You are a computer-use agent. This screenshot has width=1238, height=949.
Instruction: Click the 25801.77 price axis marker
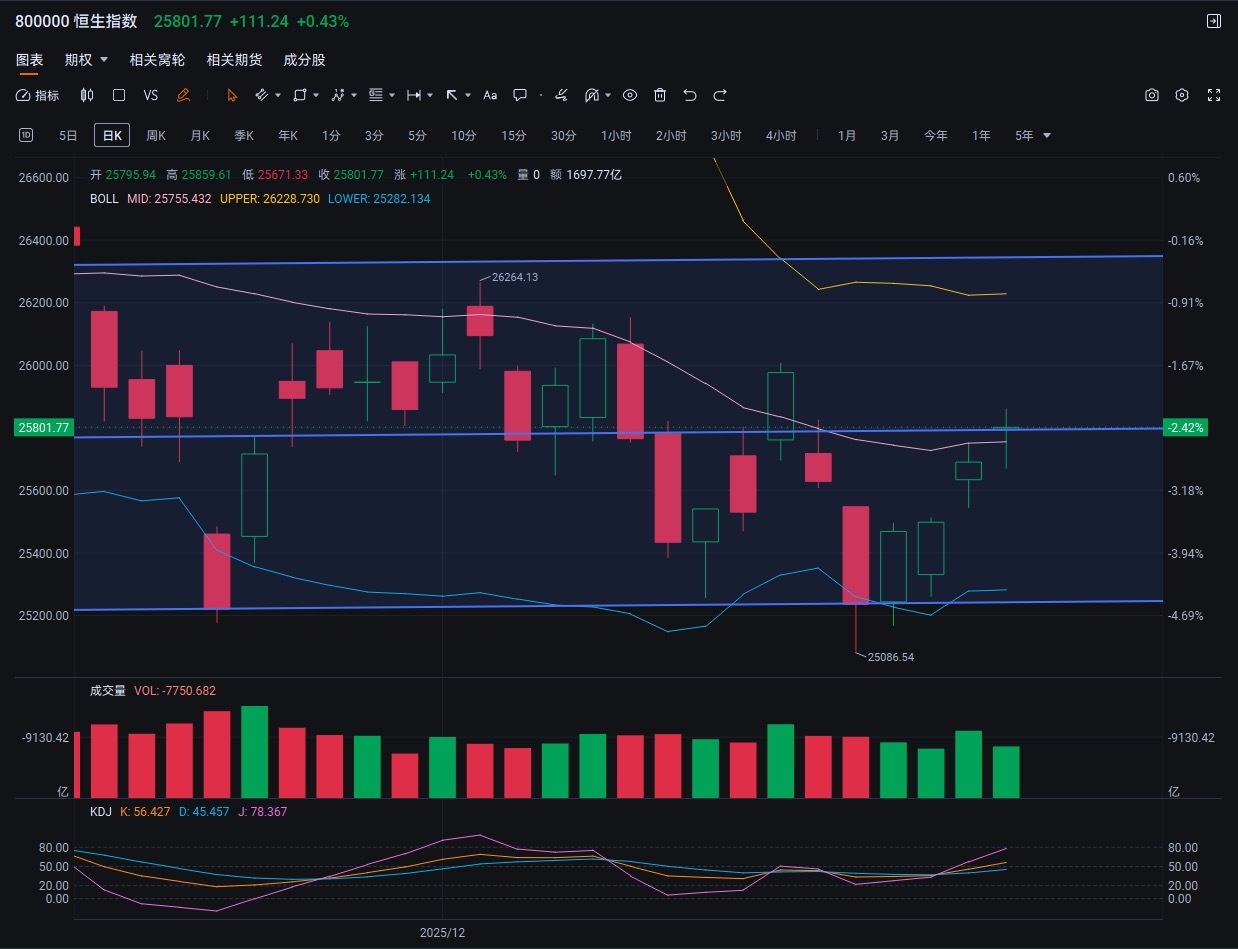click(44, 428)
